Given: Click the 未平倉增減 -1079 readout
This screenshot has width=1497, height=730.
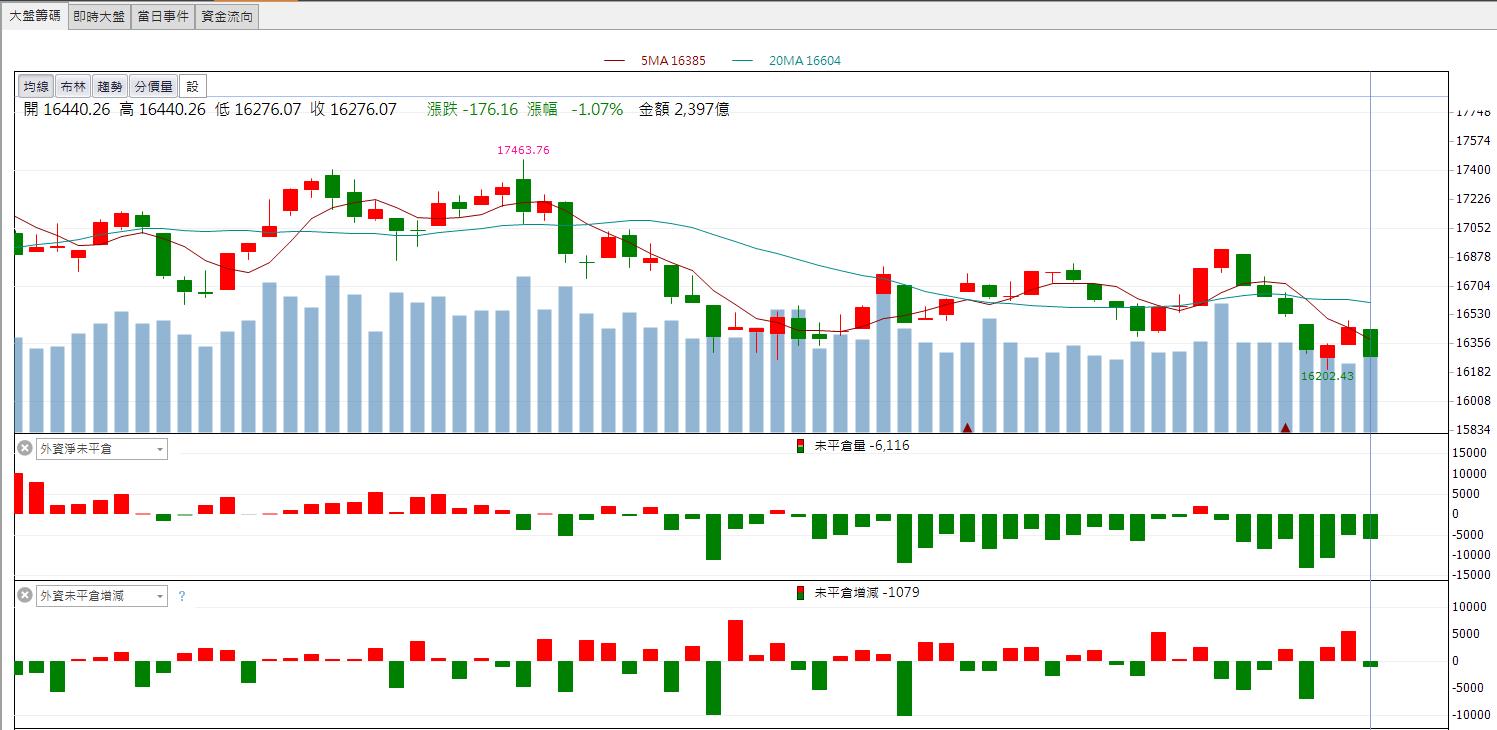Looking at the screenshot, I should pyautogui.click(x=867, y=593).
